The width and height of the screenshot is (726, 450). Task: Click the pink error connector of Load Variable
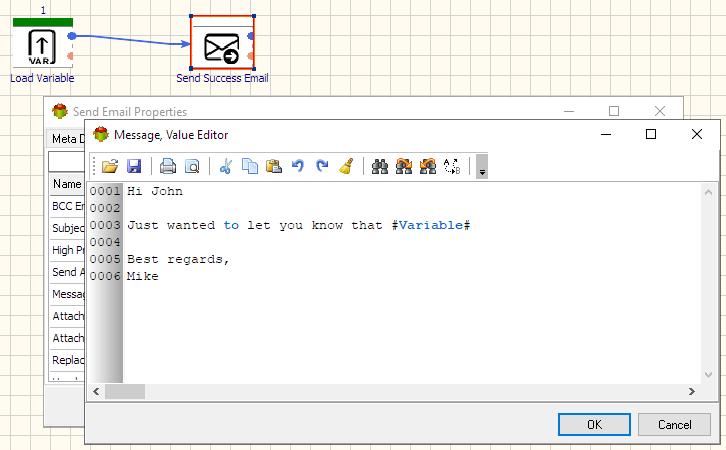(70, 56)
